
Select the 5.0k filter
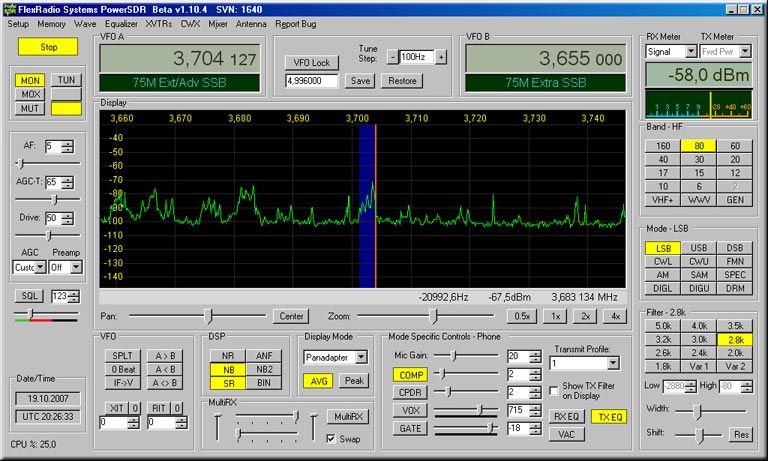663,326
